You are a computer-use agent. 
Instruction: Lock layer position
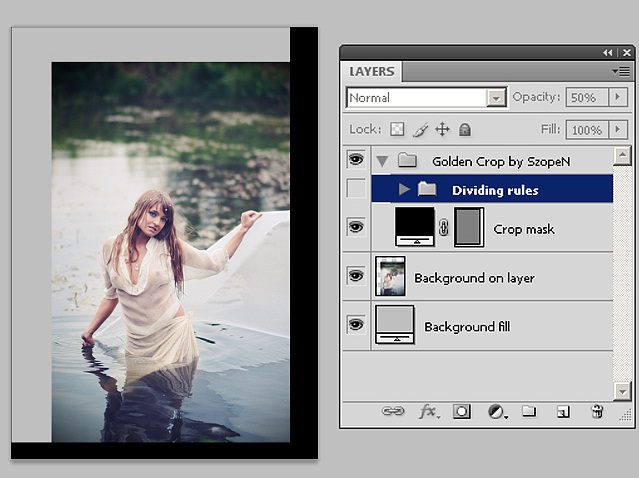tap(442, 130)
